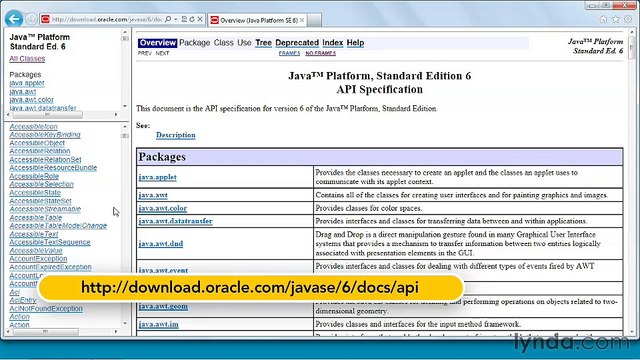
Task: Close the Overview (Java Platform SE 6) tab
Action: (302, 20)
